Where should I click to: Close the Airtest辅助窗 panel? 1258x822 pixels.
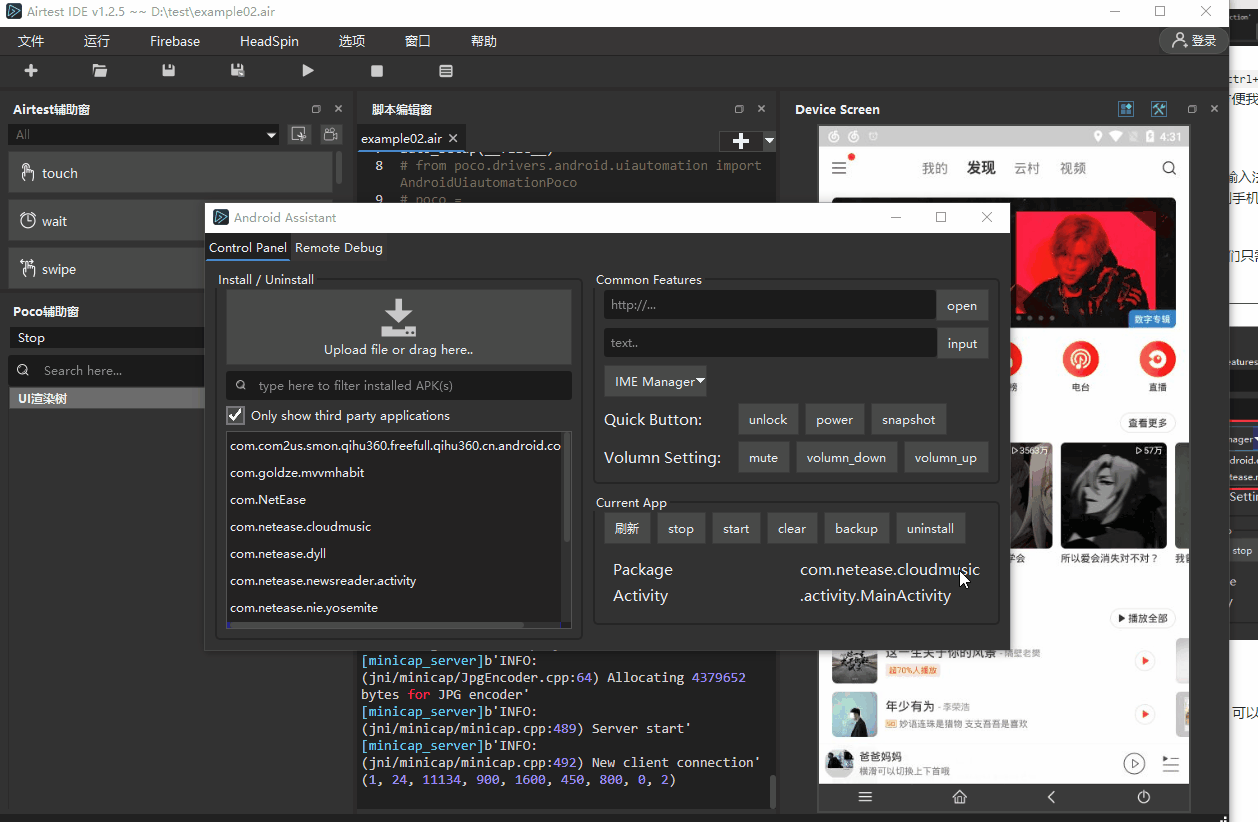coord(338,109)
